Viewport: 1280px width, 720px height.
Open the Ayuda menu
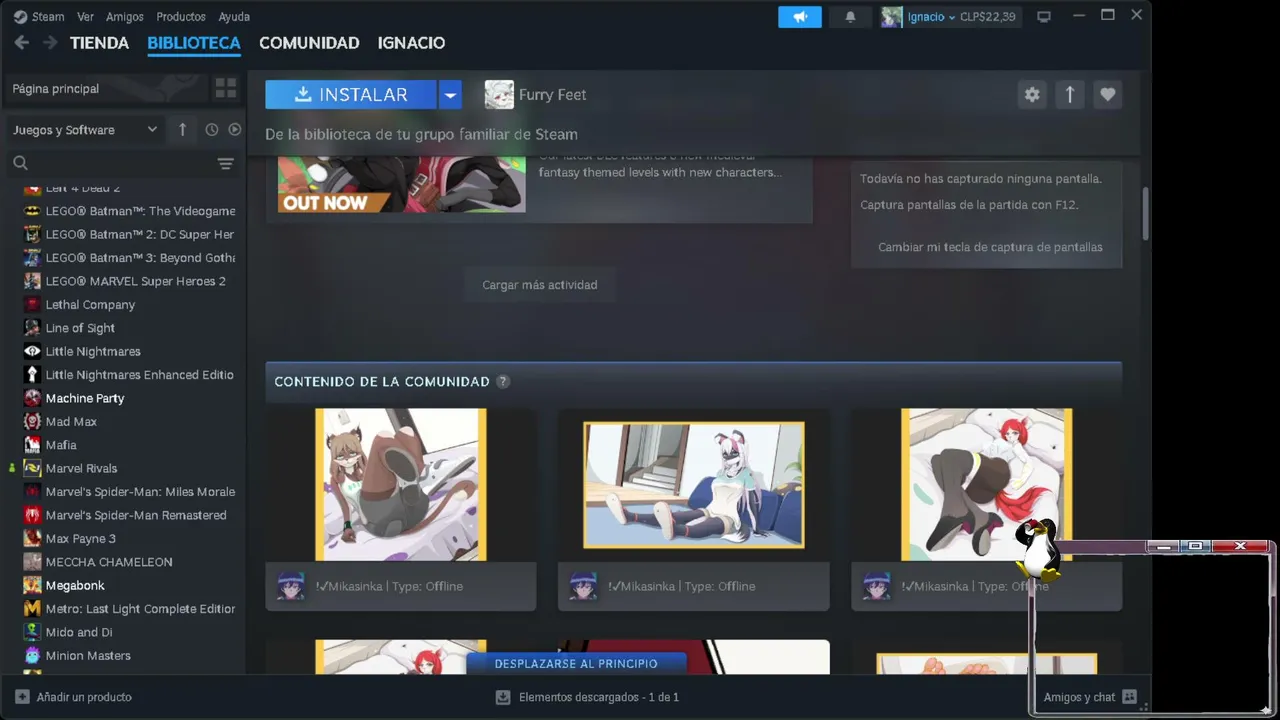click(234, 17)
